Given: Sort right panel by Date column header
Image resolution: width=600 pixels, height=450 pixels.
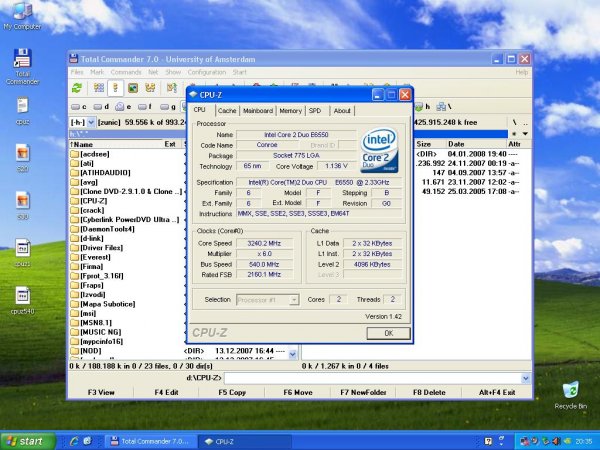Looking at the screenshot, I should click(476, 144).
